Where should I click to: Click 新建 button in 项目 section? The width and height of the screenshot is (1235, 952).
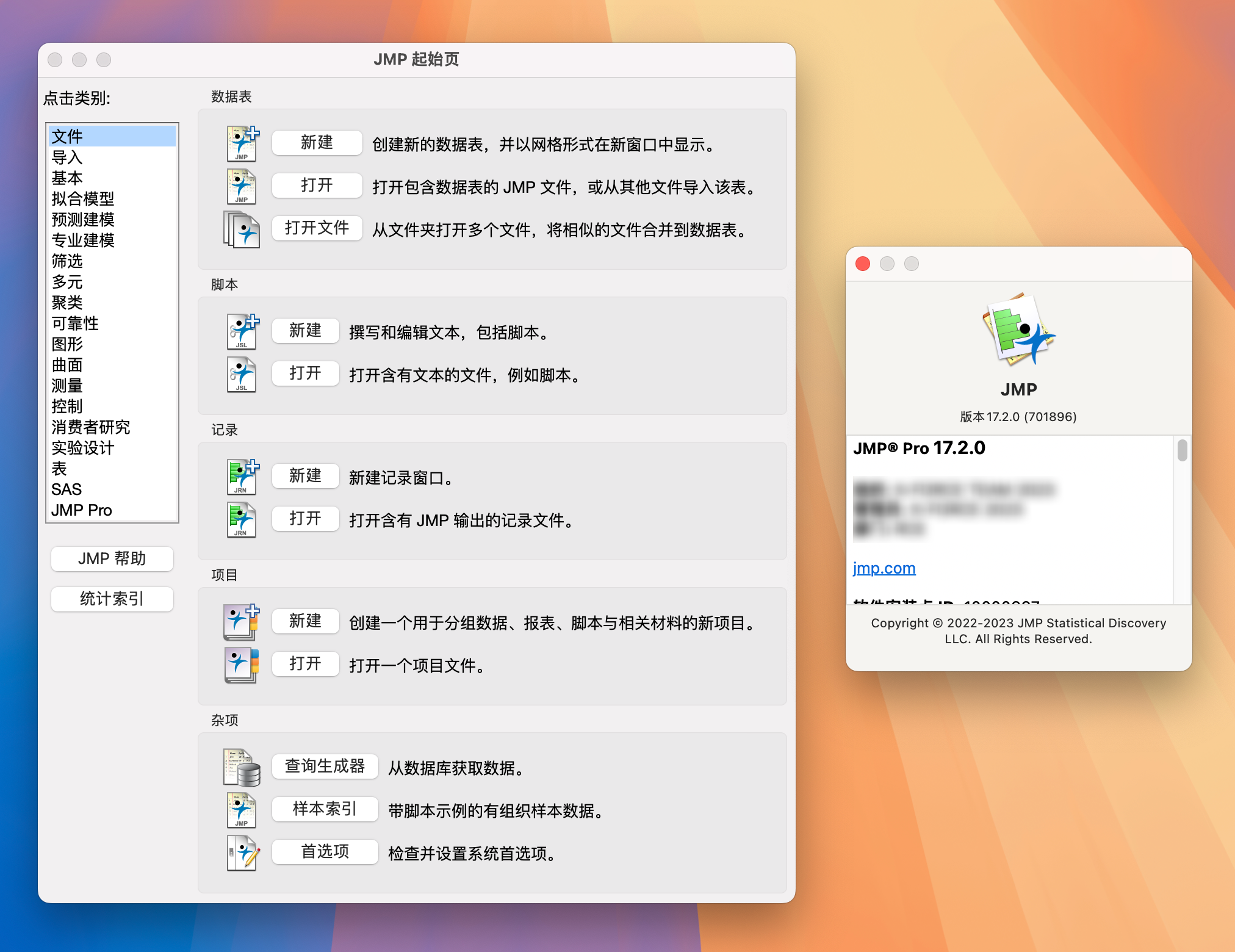tap(305, 621)
